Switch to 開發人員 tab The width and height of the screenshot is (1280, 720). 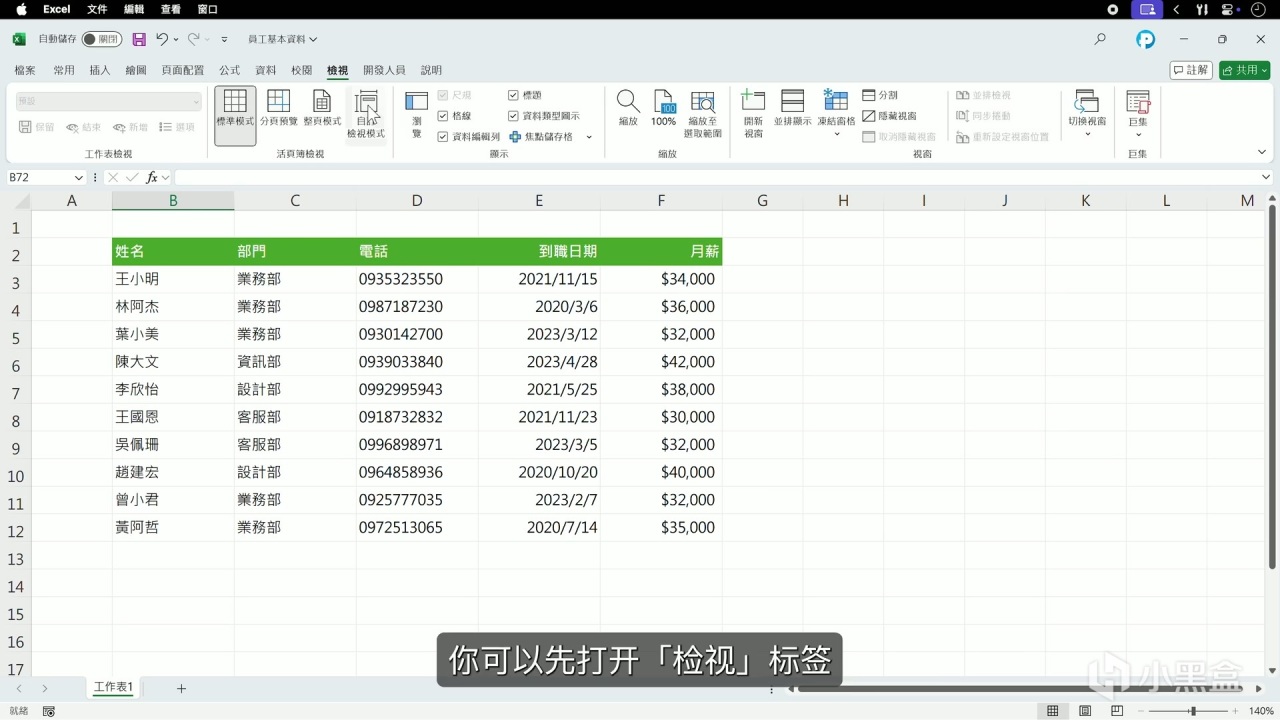point(384,70)
